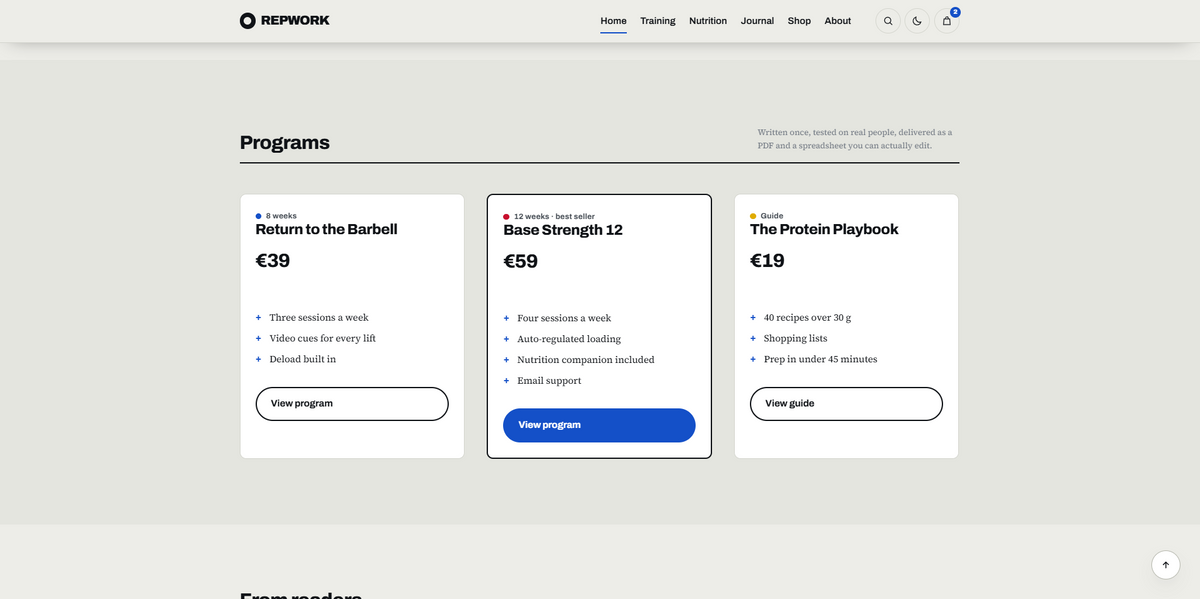
Task: Click View guide for Protein Playbook
Action: (846, 404)
